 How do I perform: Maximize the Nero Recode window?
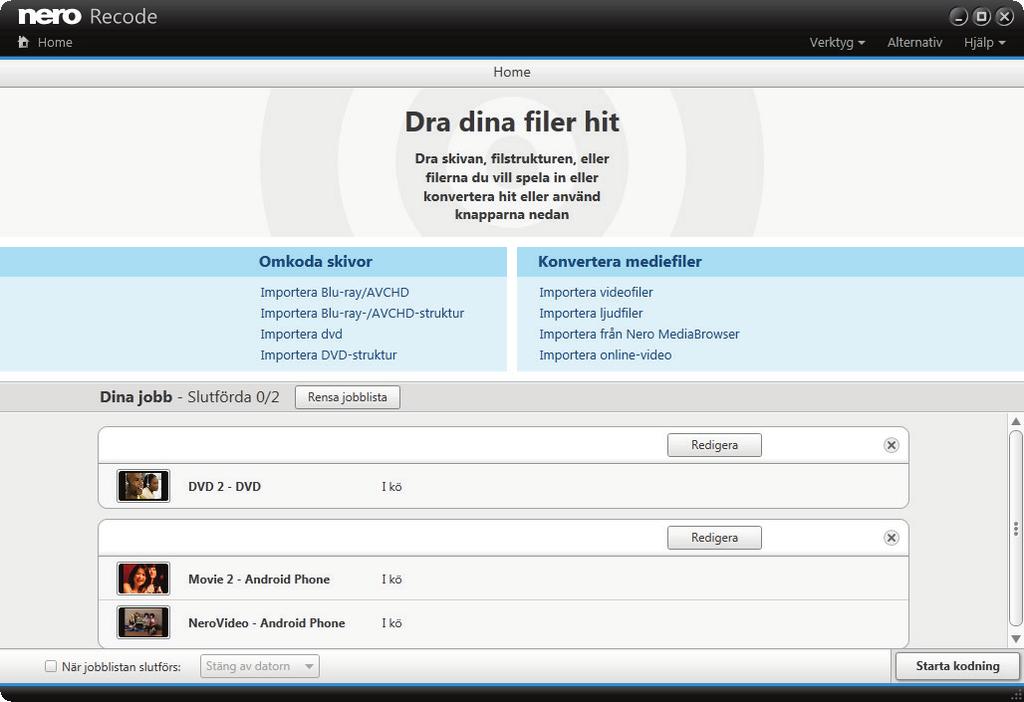(x=982, y=17)
